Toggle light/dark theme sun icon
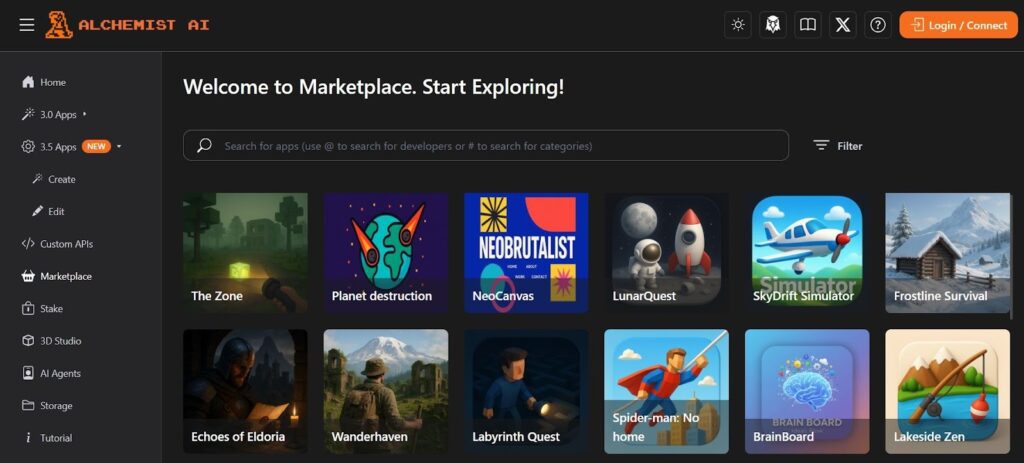This screenshot has height=463, width=1024. [x=738, y=25]
